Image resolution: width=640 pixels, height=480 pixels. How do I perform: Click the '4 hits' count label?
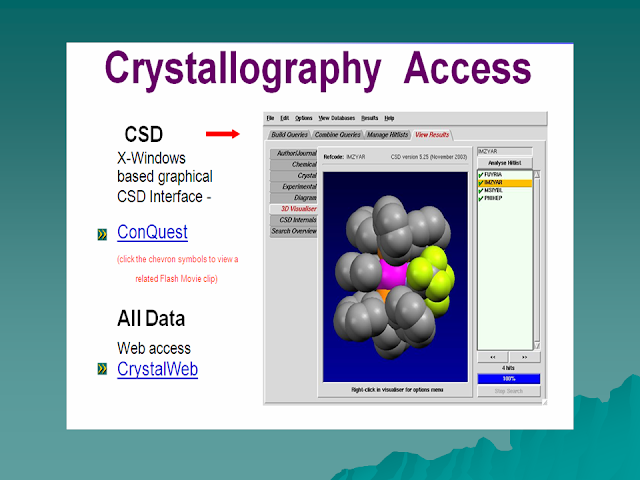[509, 368]
